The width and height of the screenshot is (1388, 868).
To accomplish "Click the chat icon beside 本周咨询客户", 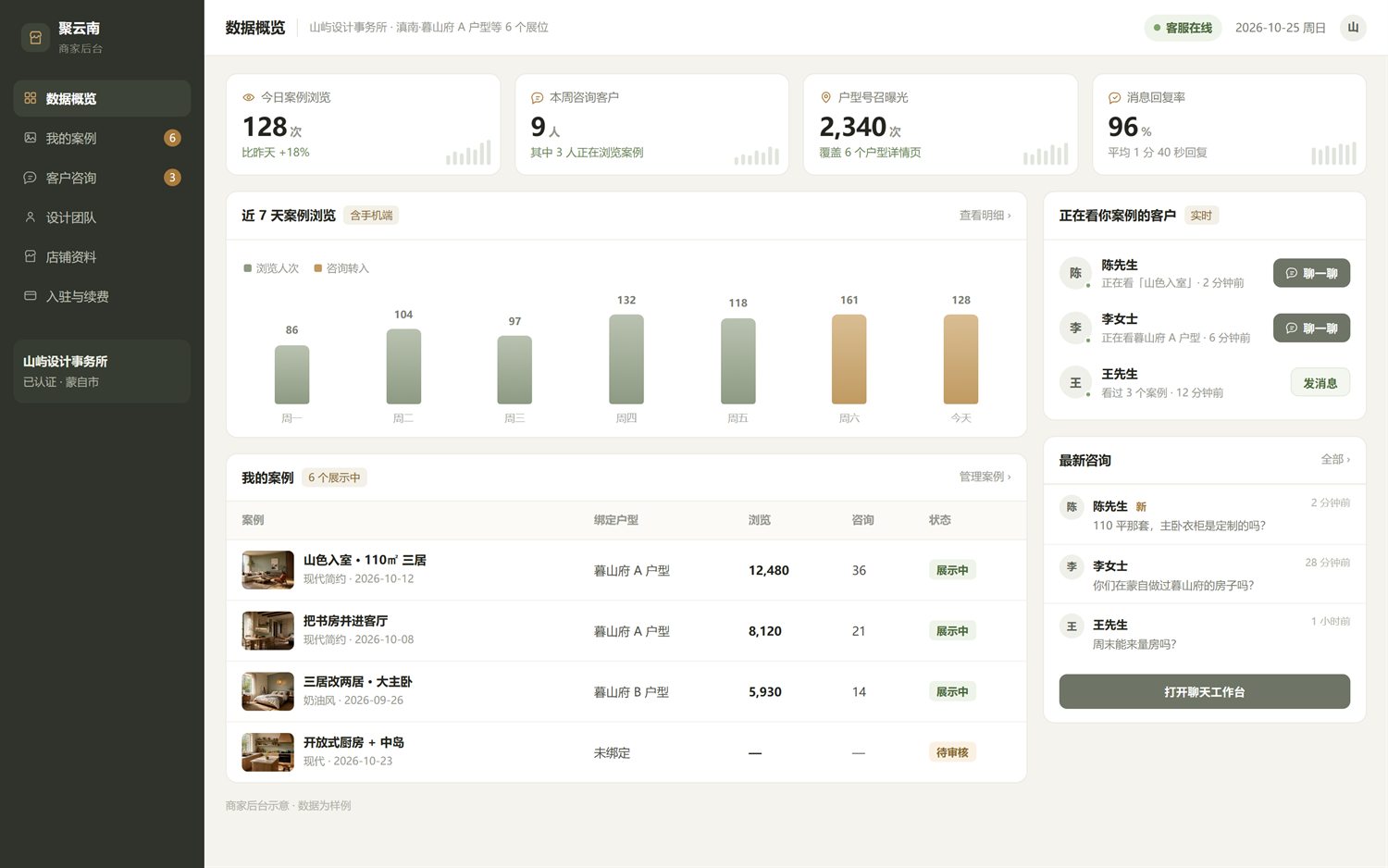I will point(537,97).
